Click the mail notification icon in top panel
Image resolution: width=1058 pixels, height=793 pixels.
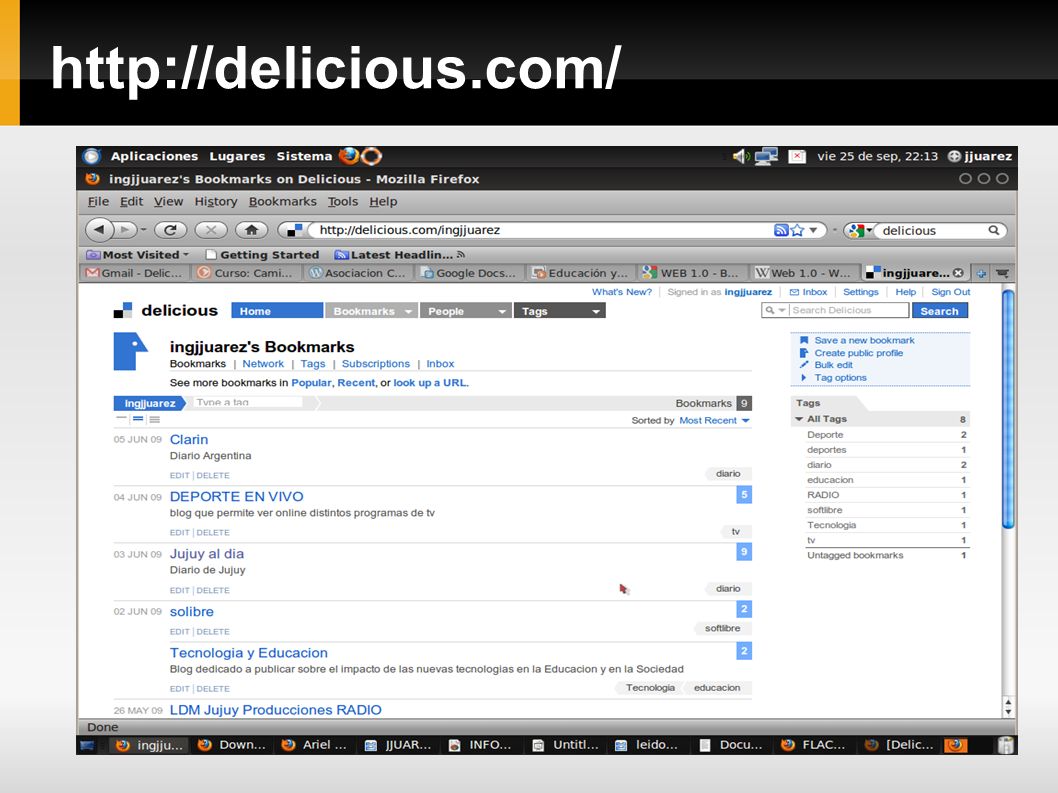pyautogui.click(x=797, y=157)
